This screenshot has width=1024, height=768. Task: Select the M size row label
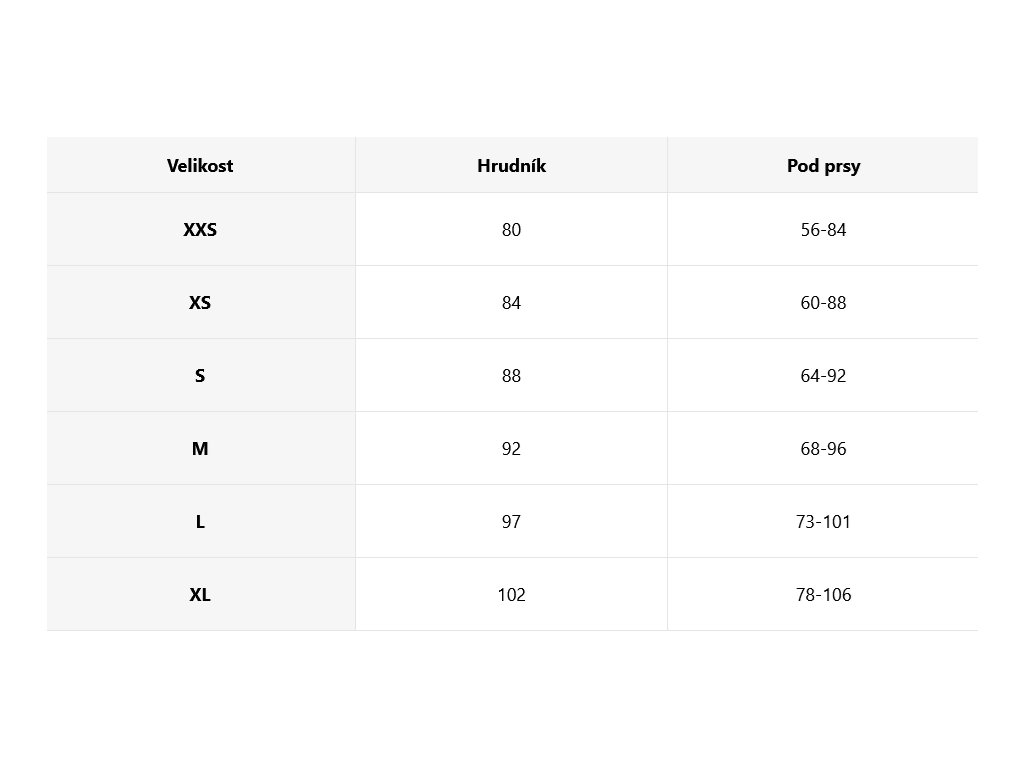(x=200, y=449)
